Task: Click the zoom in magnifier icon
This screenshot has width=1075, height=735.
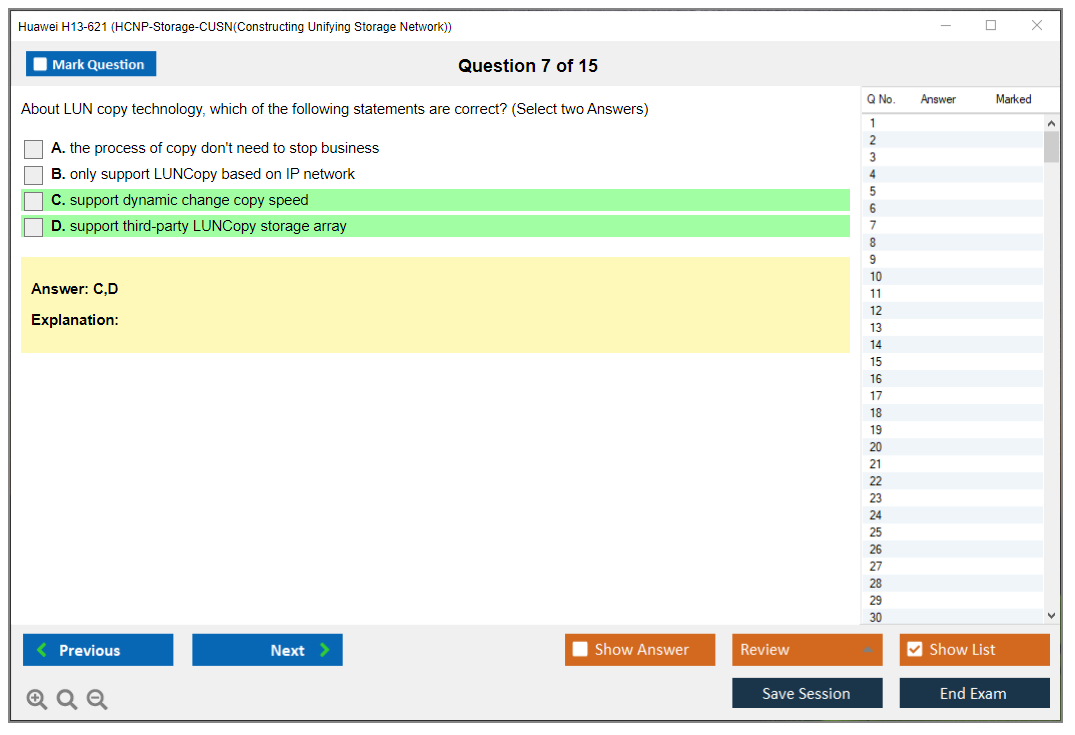Action: click(36, 700)
